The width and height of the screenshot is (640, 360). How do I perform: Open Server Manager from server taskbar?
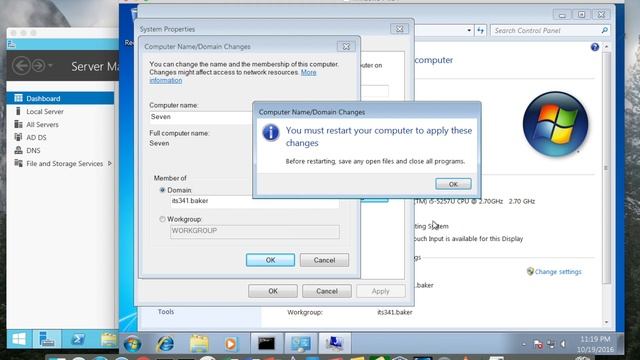point(47,339)
